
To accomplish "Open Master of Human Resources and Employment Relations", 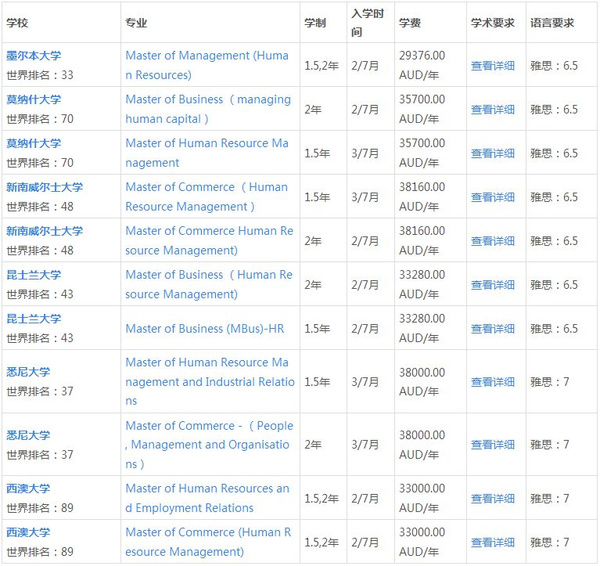I will point(207,498).
